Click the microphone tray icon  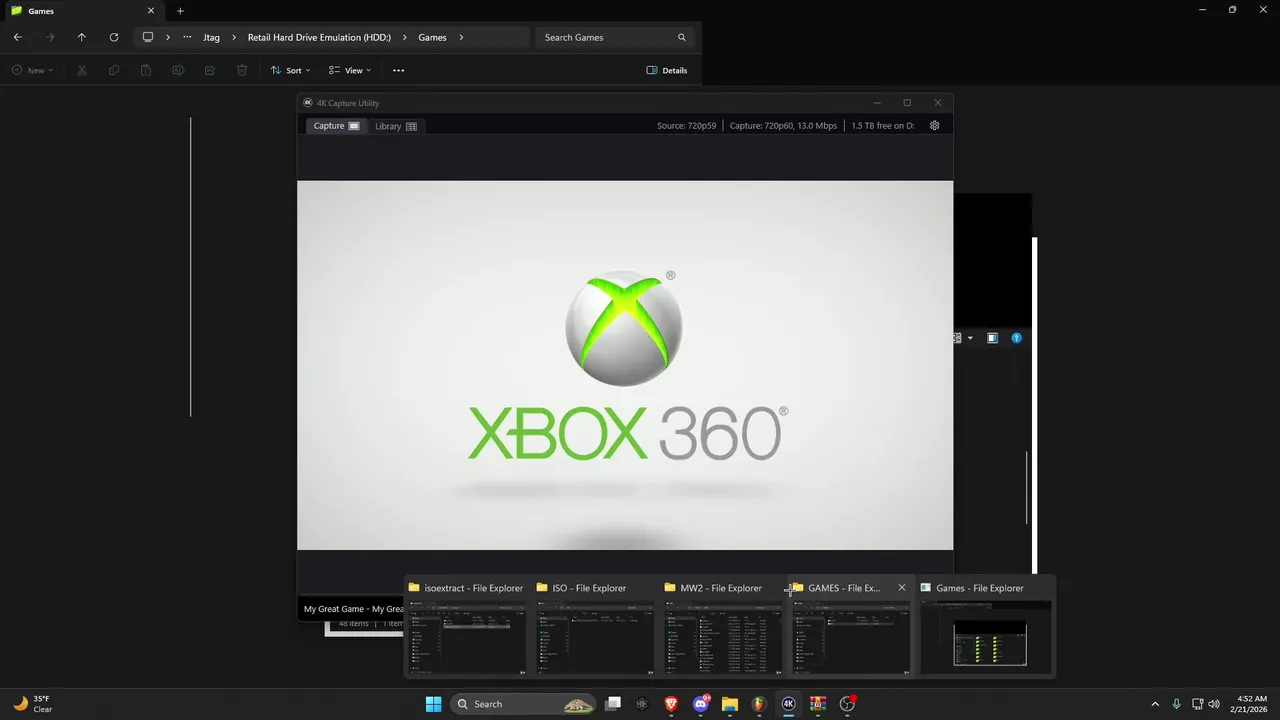(x=1177, y=704)
